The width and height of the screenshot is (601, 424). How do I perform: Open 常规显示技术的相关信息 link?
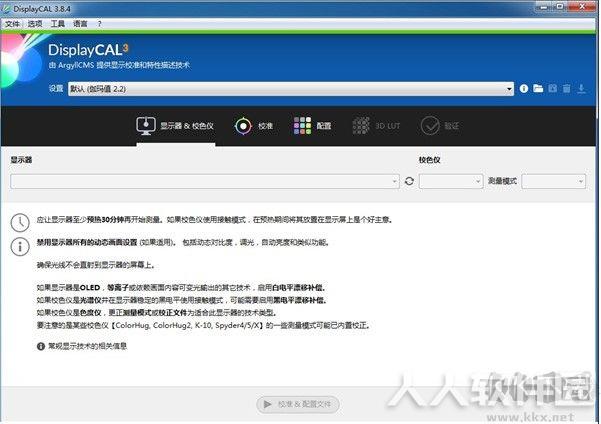point(87,346)
